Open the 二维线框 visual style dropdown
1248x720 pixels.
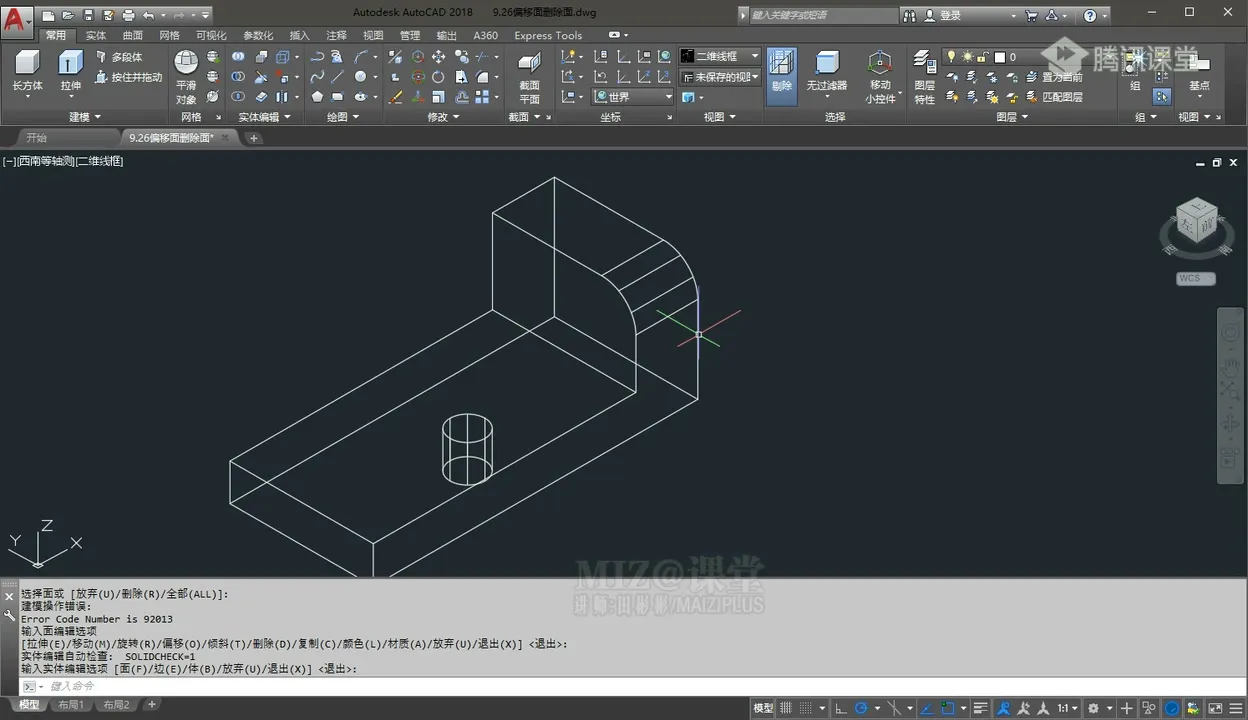(x=757, y=56)
